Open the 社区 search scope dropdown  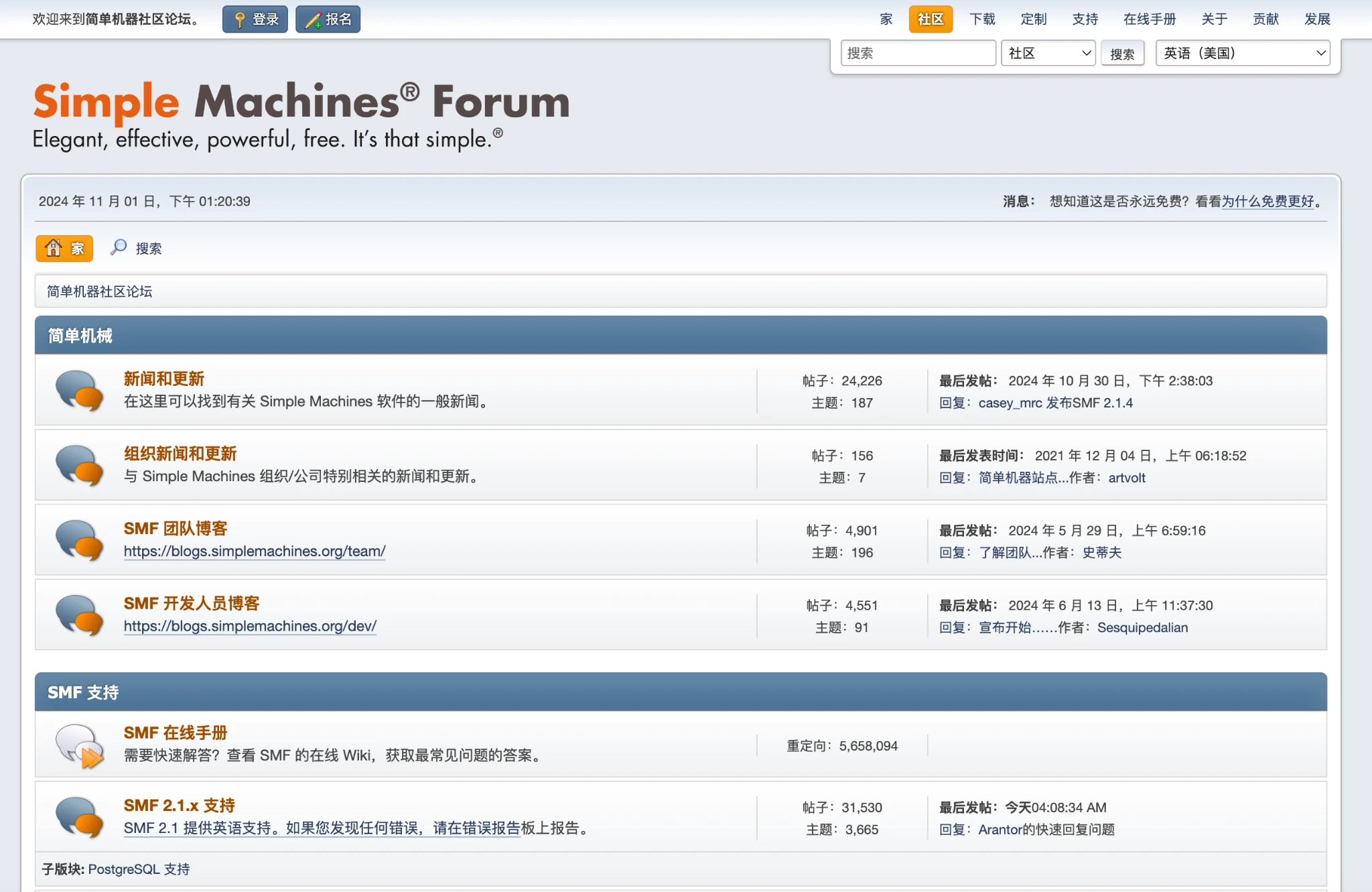coord(1048,53)
